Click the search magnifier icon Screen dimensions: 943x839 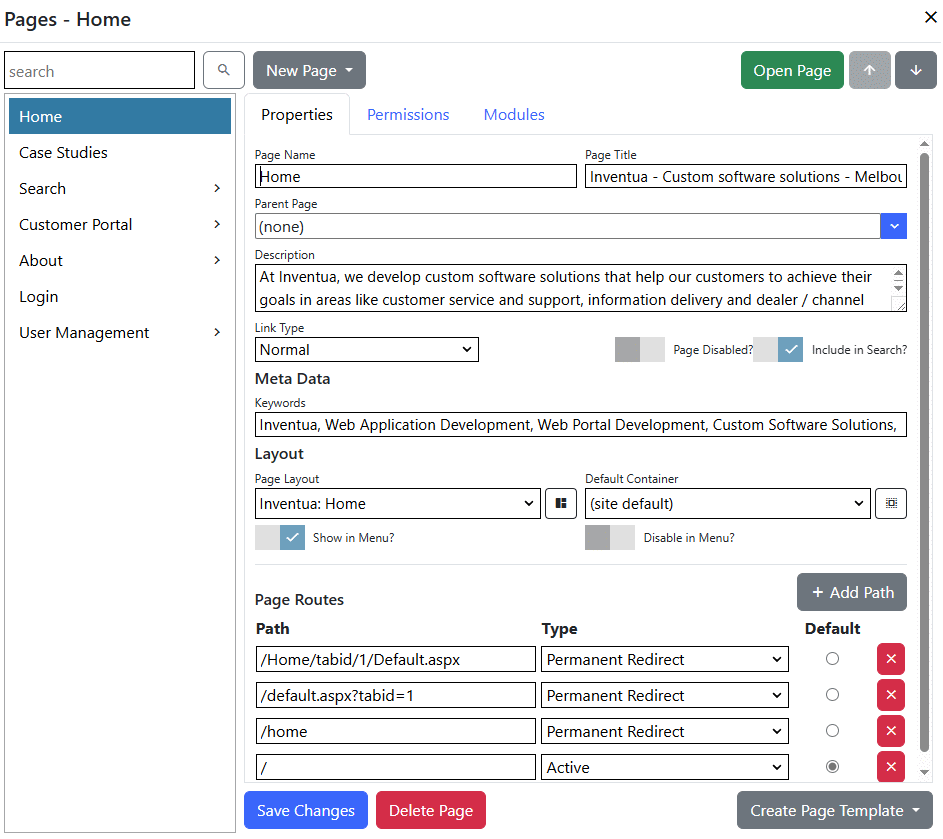[x=223, y=70]
